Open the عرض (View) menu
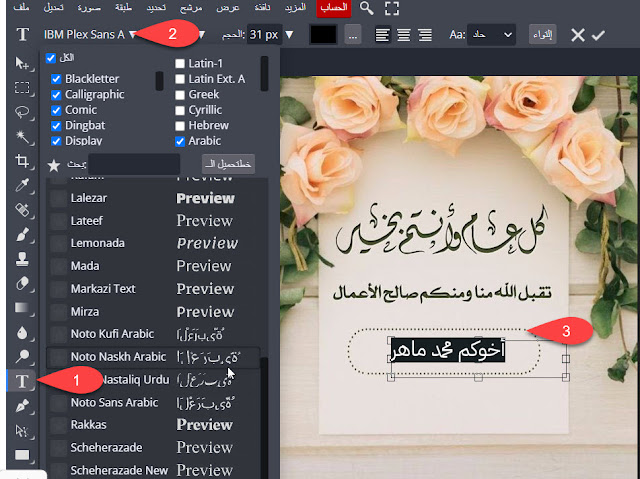This screenshot has width=640, height=479. coord(227,7)
